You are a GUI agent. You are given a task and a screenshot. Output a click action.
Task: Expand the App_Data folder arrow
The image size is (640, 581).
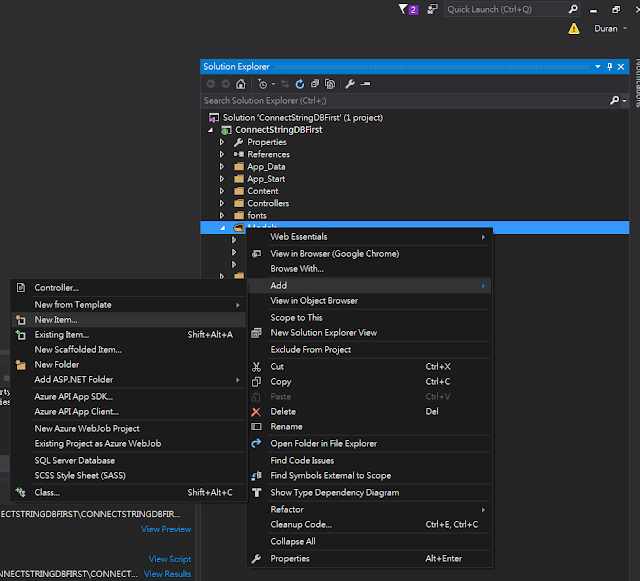(222, 167)
